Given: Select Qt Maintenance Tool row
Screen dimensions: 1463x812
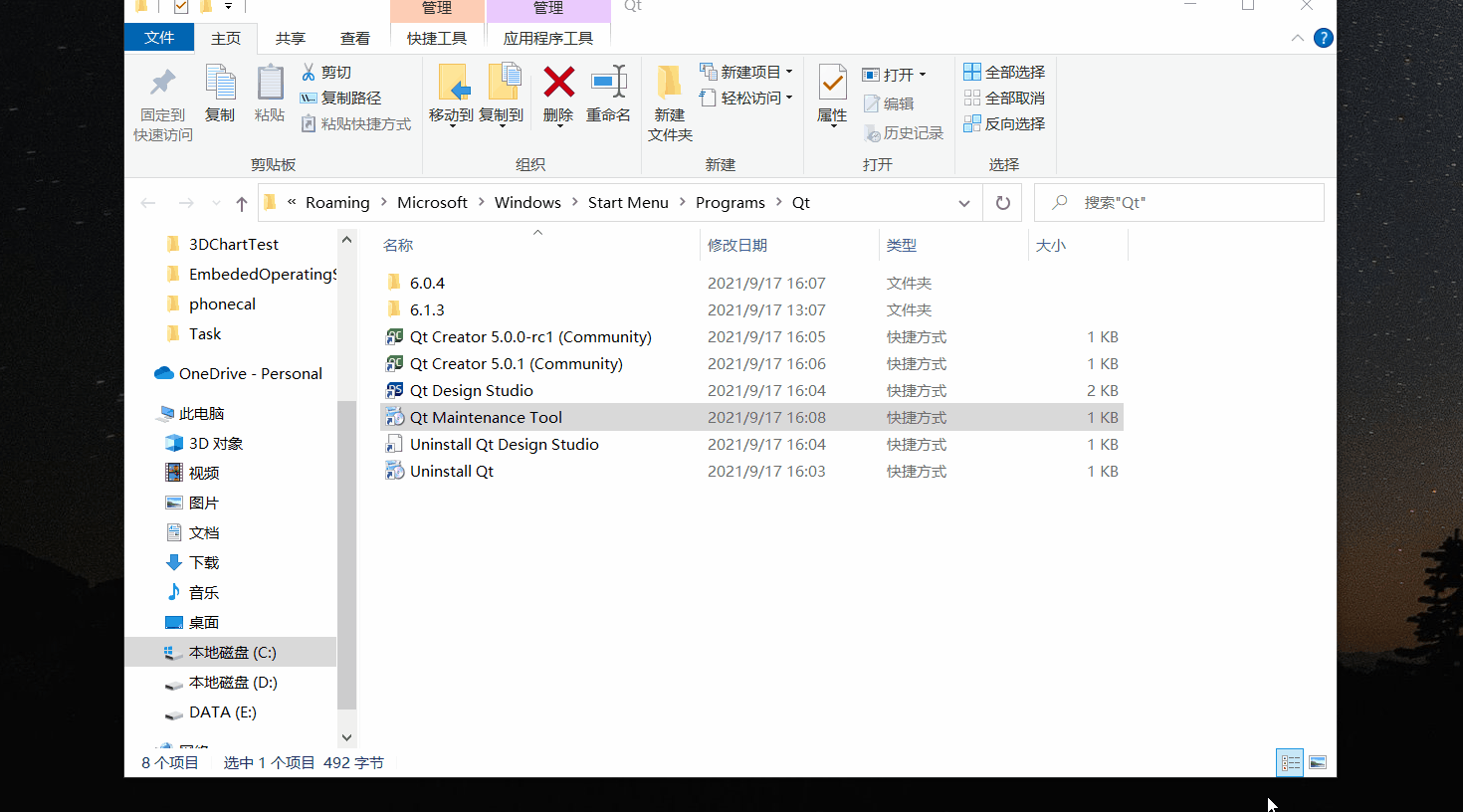Looking at the screenshot, I should 751,417.
